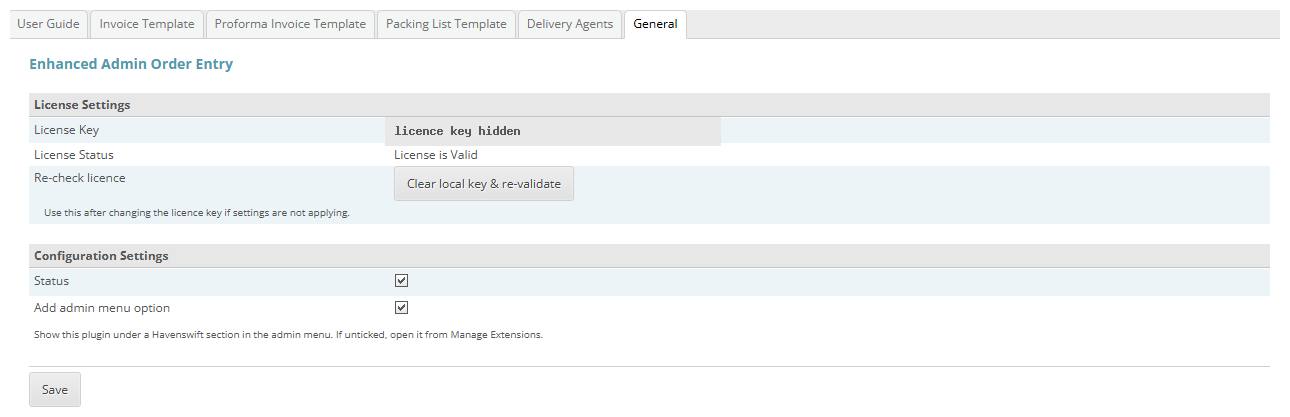Open the Delivery Agents tab
1290x417 pixels.
[x=570, y=24]
